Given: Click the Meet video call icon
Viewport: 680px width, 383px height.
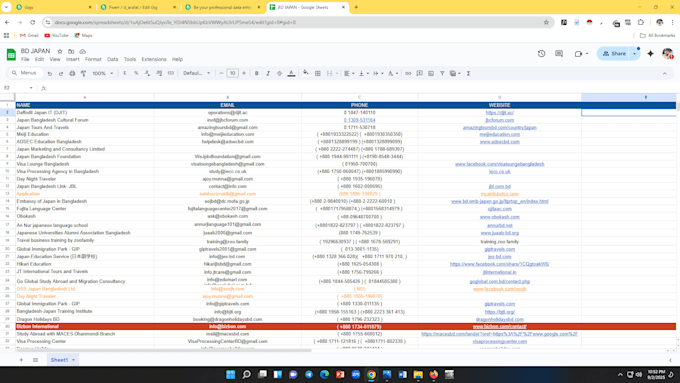Looking at the screenshot, I should point(578,54).
